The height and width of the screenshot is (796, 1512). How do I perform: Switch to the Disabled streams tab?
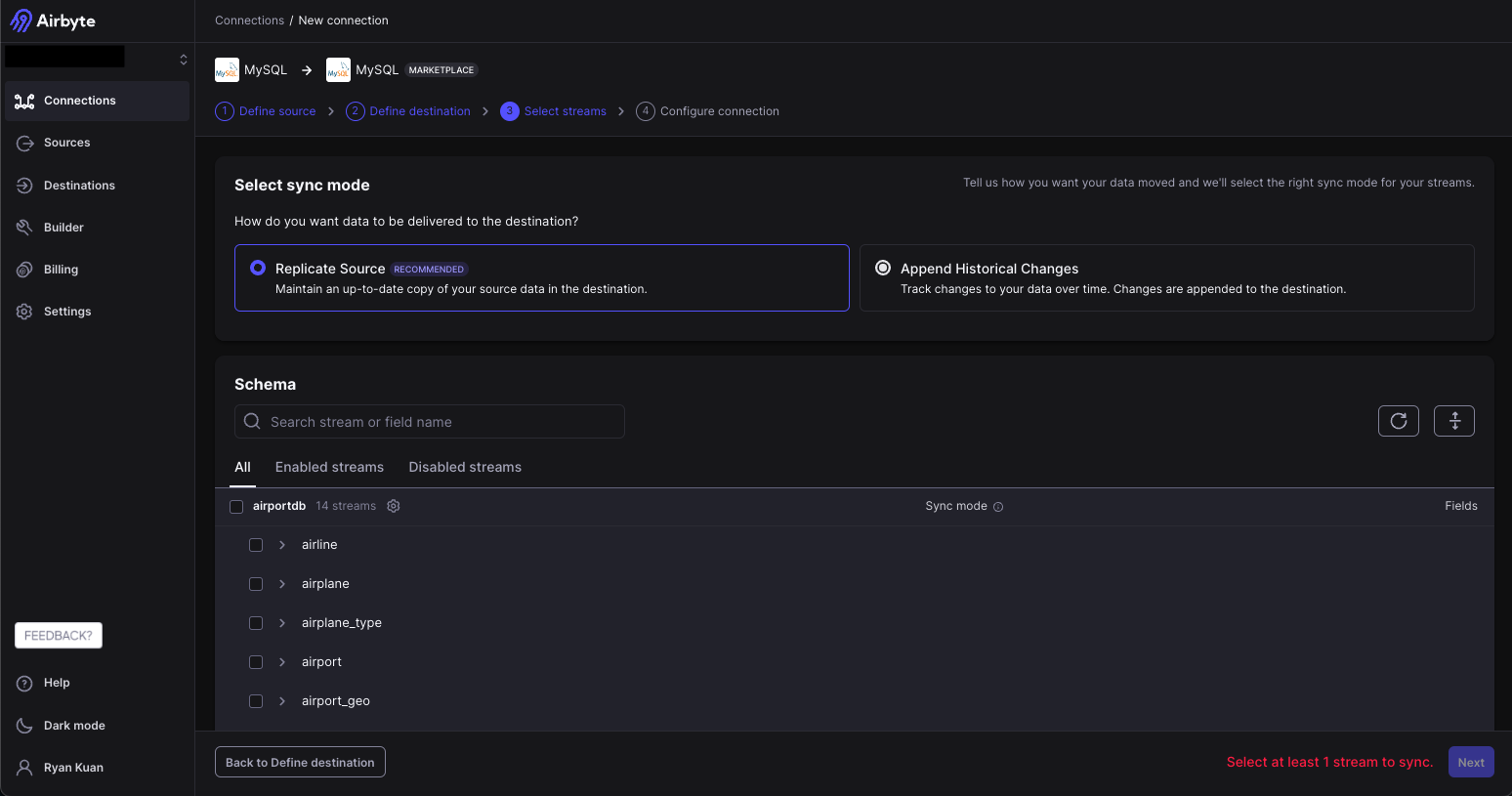click(x=465, y=467)
